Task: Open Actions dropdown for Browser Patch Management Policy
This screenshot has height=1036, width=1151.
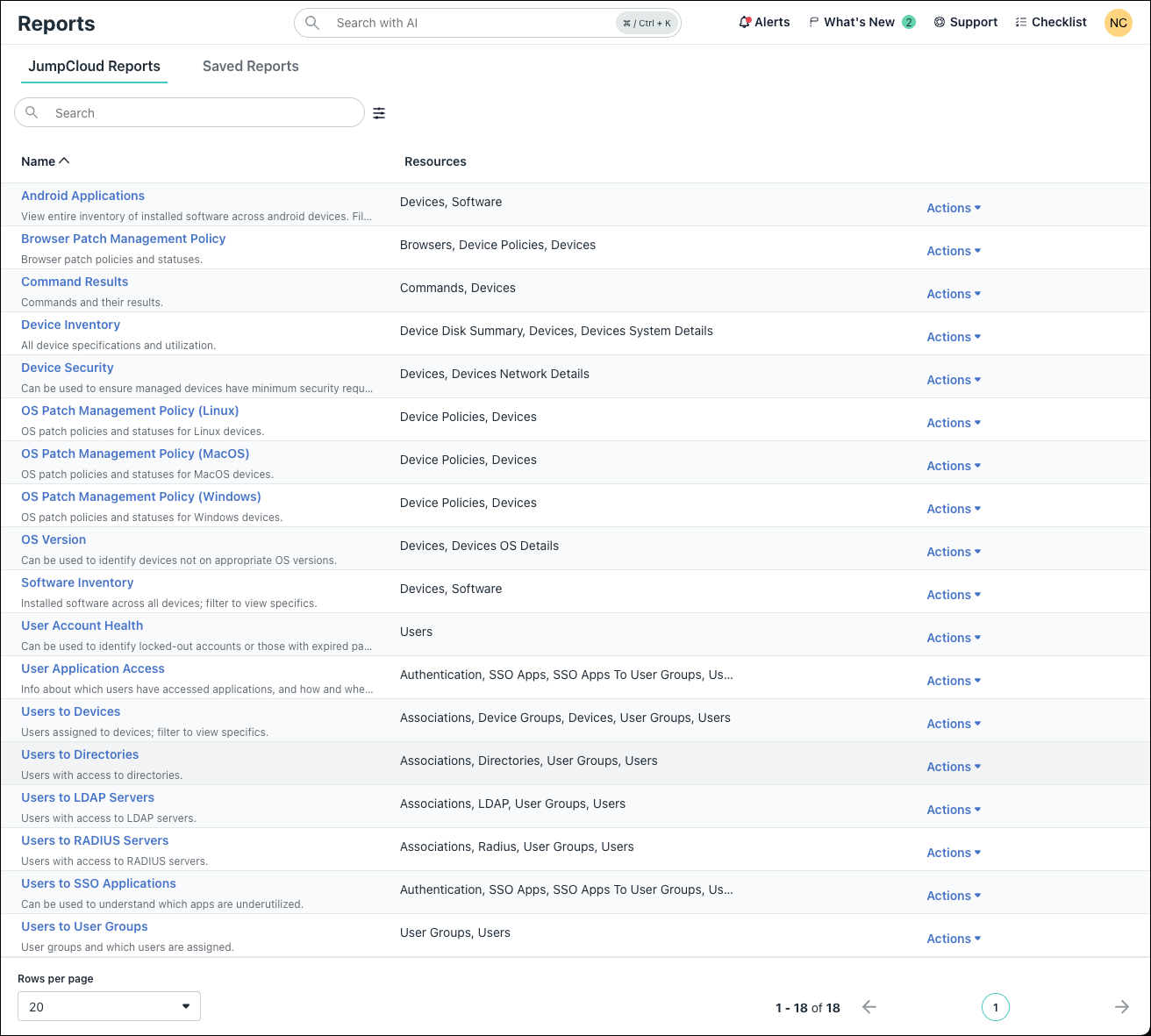Action: coord(954,251)
